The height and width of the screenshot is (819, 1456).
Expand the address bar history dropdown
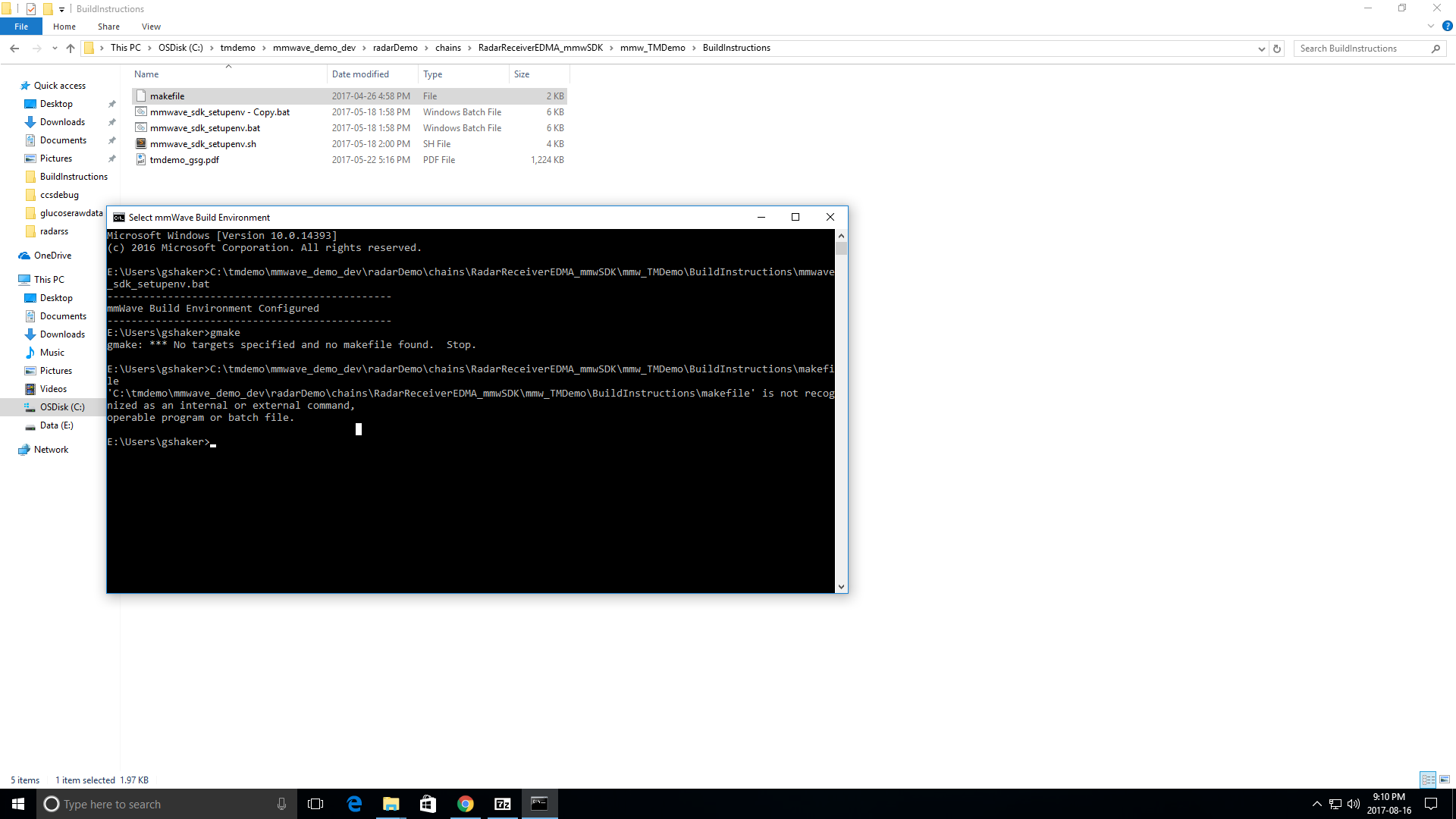pyautogui.click(x=1261, y=49)
